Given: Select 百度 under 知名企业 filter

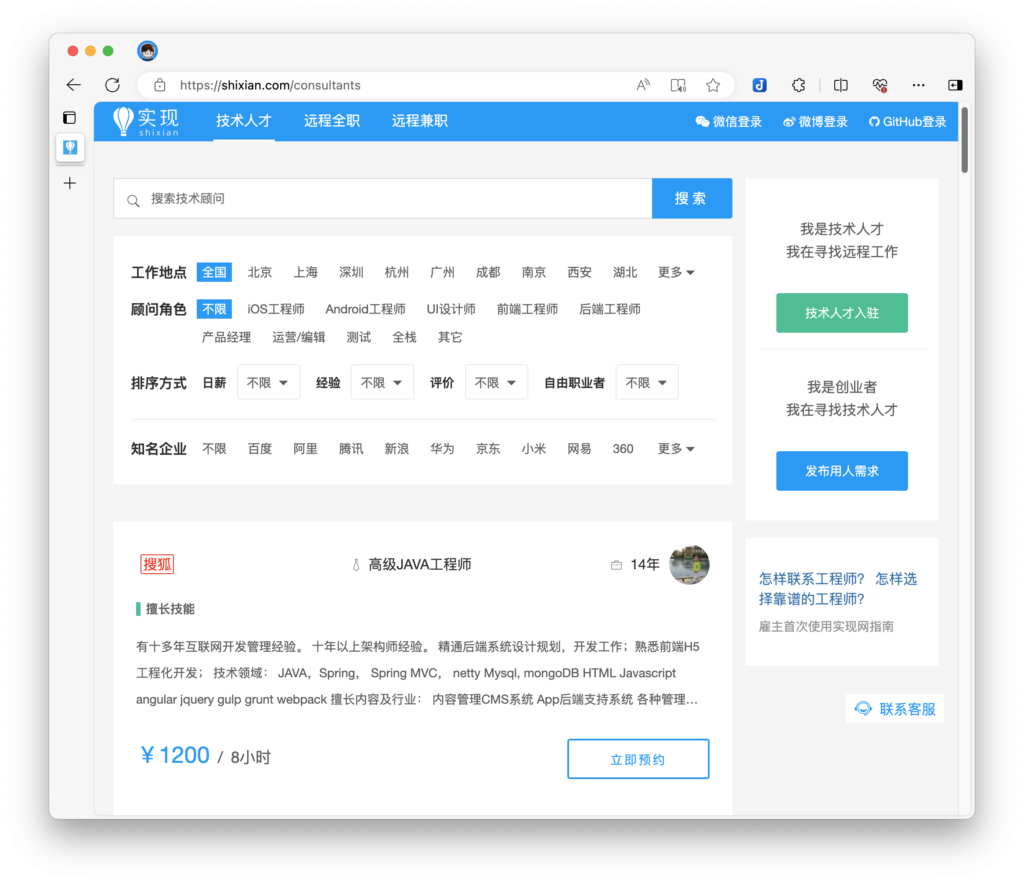Looking at the screenshot, I should pos(259,448).
